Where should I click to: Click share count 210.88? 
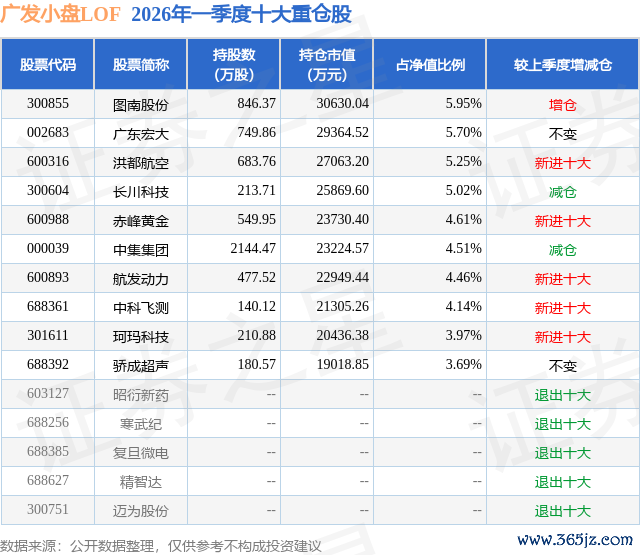click(x=257, y=335)
